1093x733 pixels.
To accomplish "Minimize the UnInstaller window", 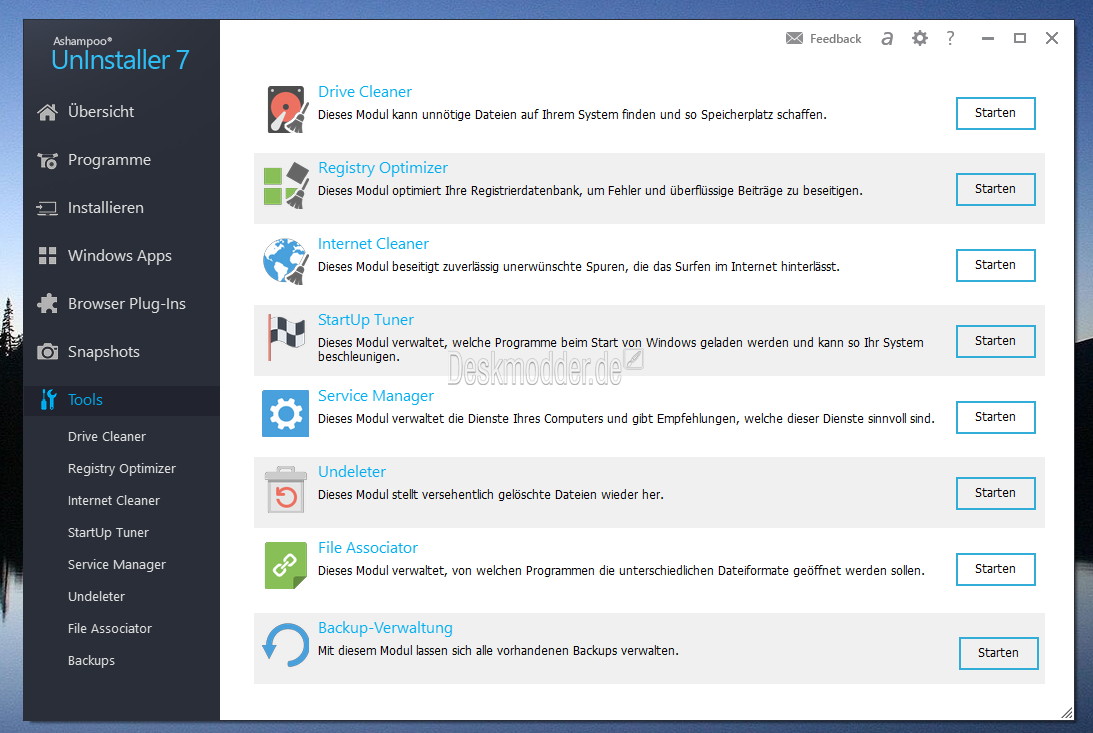I will coord(988,38).
